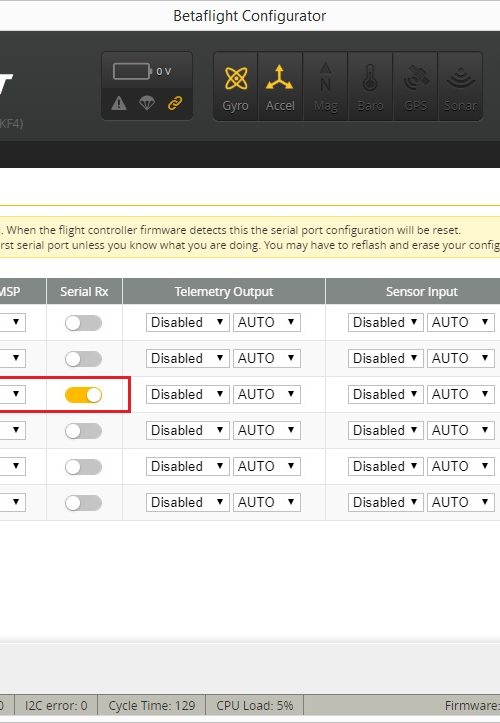This screenshot has height=723, width=500.
Task: Click the Accel sensor icon
Action: click(x=280, y=87)
